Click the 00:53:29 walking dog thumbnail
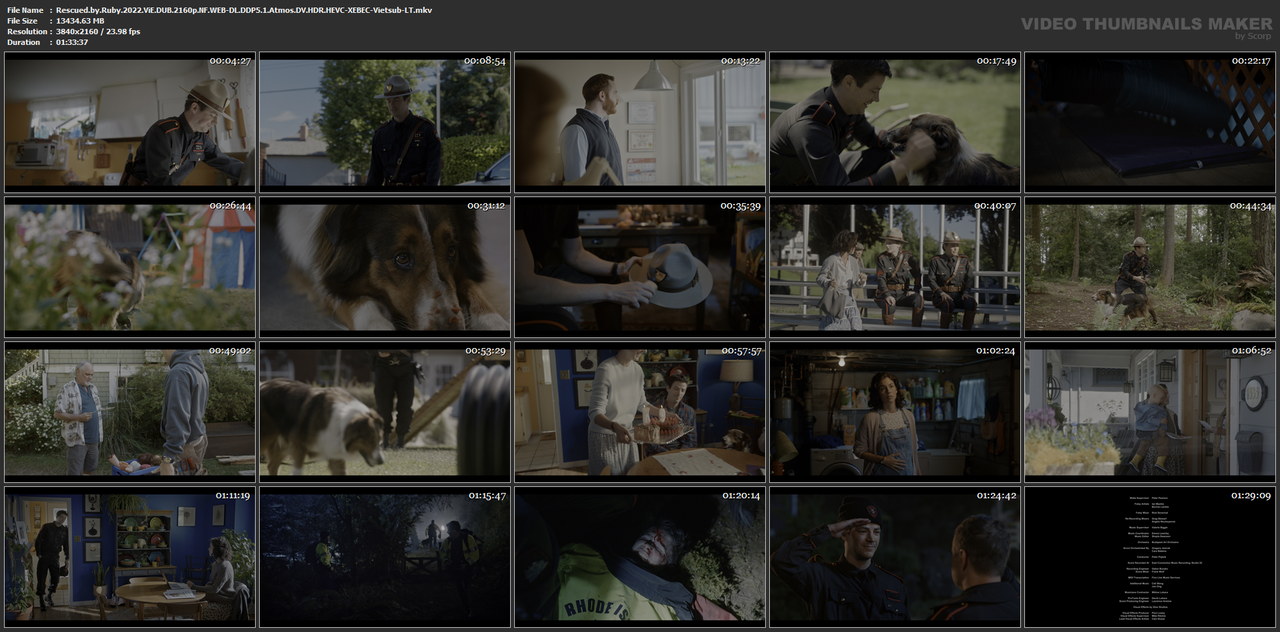The height and width of the screenshot is (632, 1280). point(385,411)
